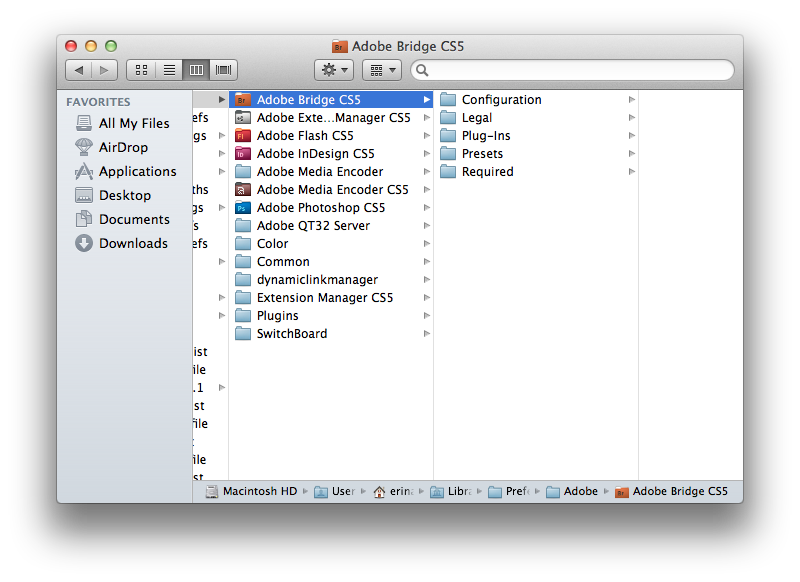Open the Configuration folder
The width and height of the screenshot is (800, 582).
[536, 99]
